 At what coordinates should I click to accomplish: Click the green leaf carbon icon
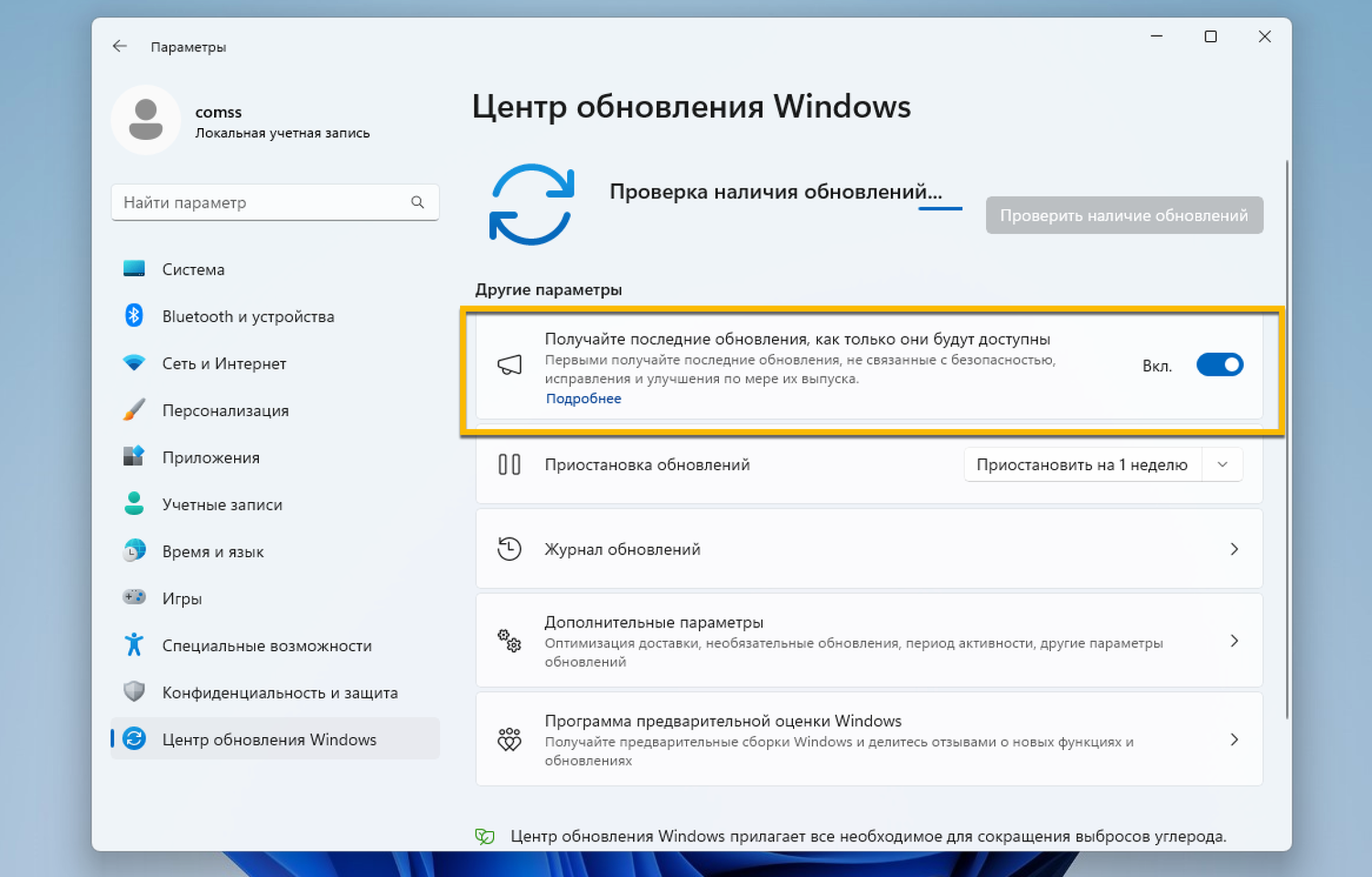(x=485, y=836)
